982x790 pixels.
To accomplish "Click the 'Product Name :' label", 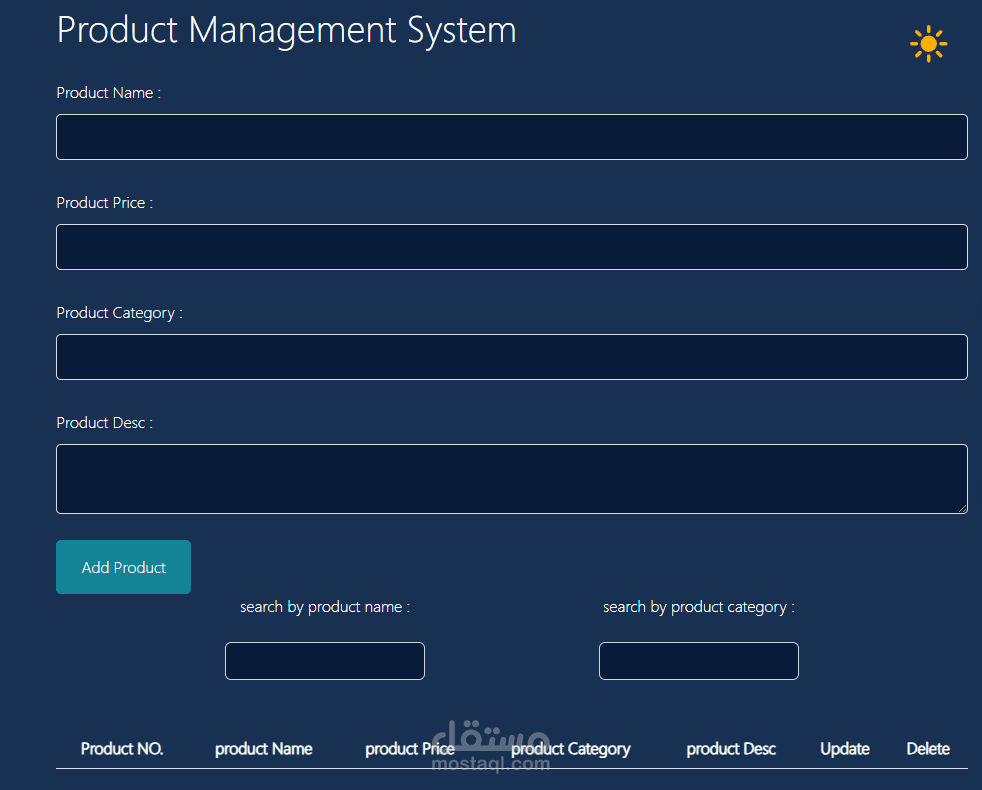I will point(108,93).
